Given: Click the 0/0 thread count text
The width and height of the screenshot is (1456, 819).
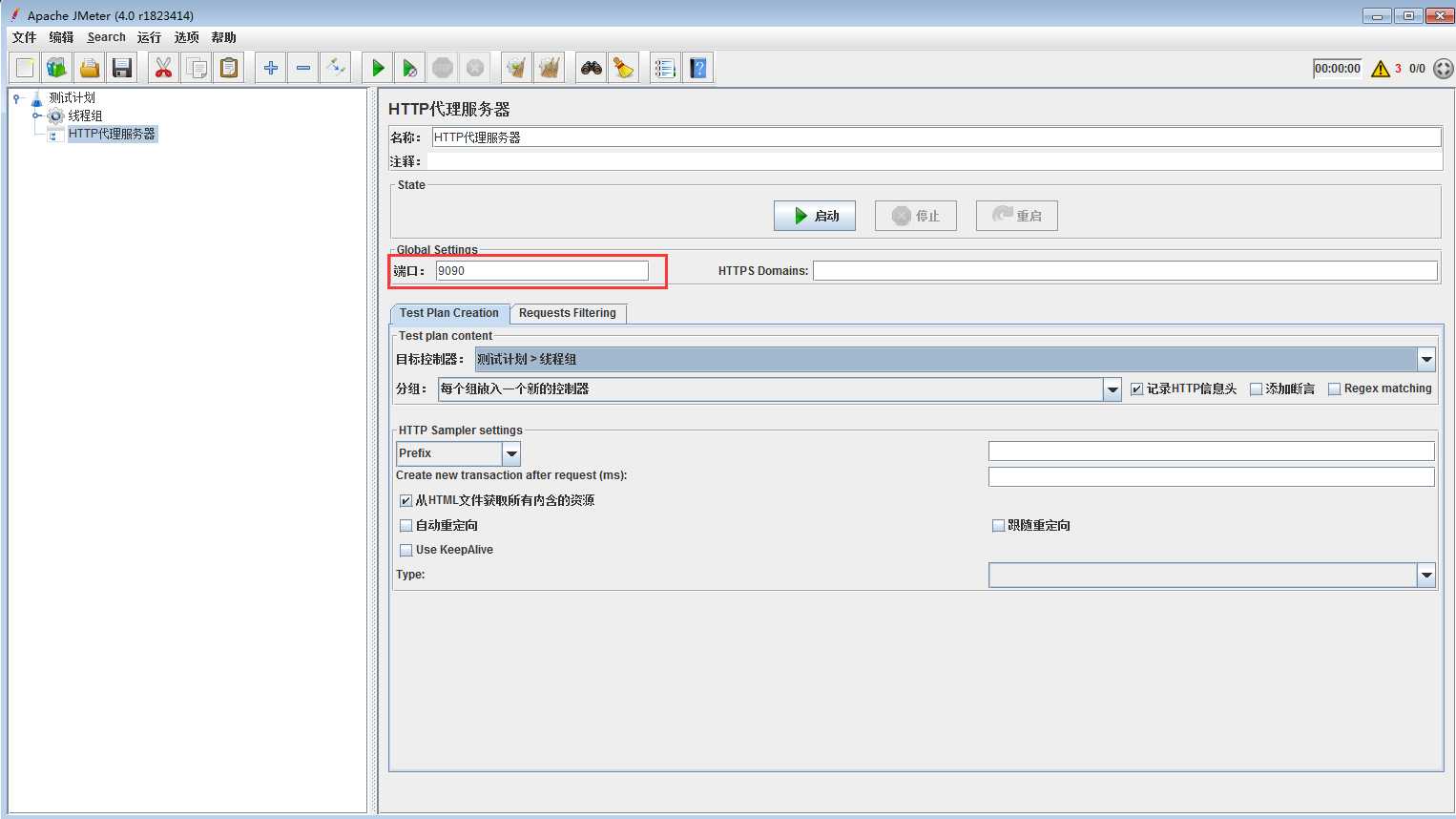Looking at the screenshot, I should [x=1417, y=69].
